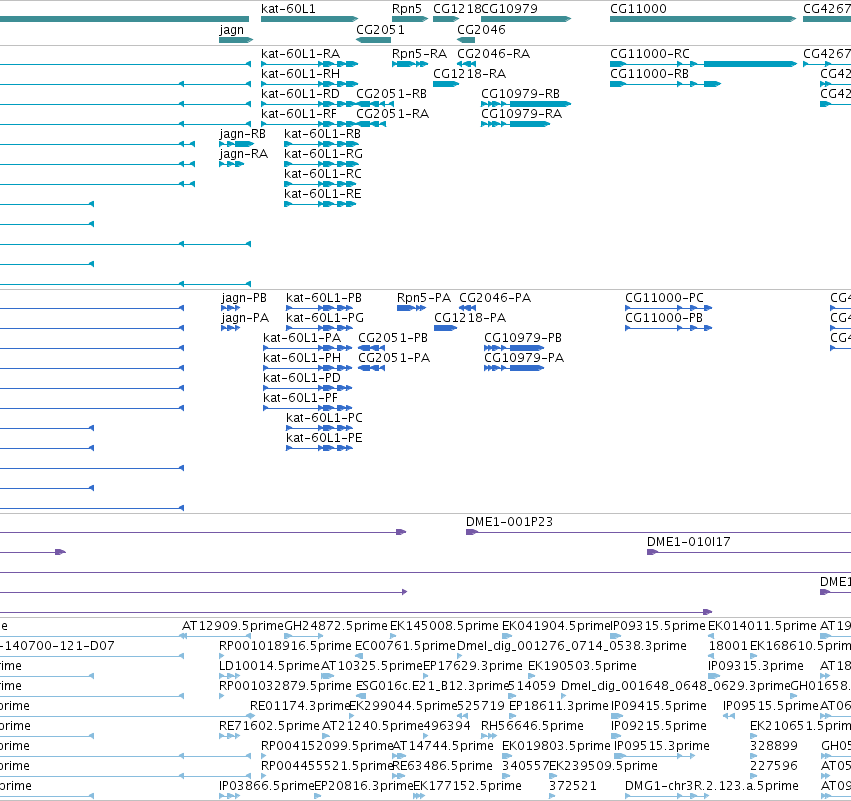Viewport: 851px width, 801px height.
Task: Select protein CG11000-PB
Action: [664, 318]
